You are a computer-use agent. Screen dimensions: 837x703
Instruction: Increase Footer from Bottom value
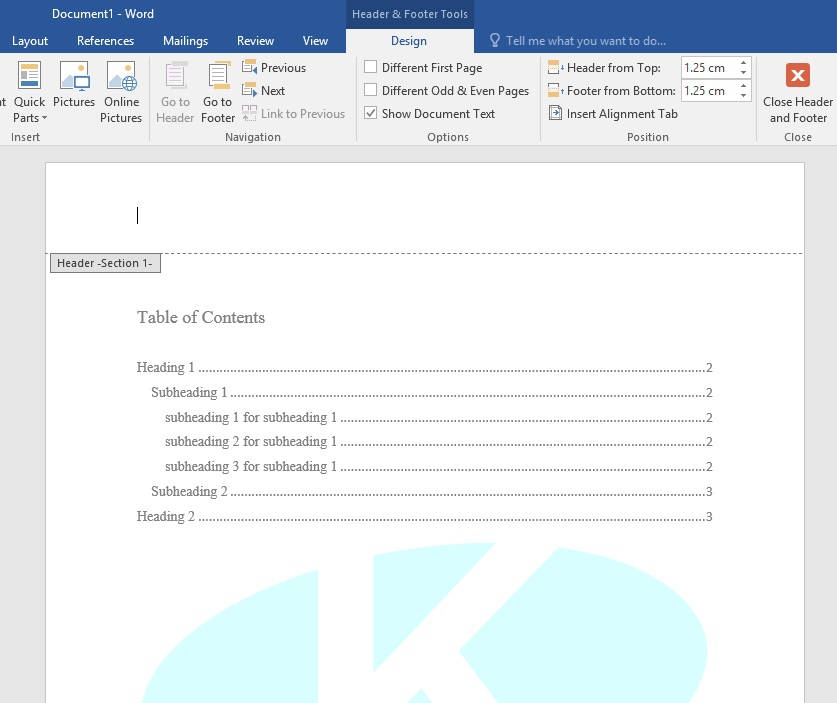click(743, 86)
